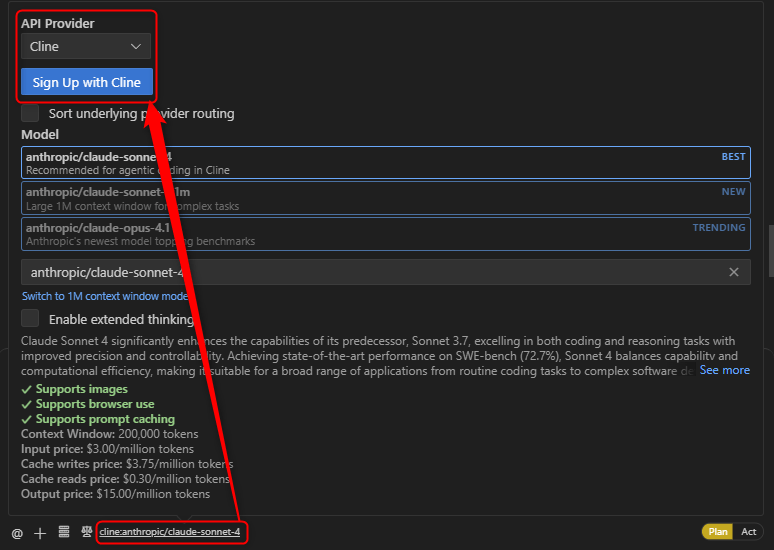Open the API Provider dropdown
Screen dimensions: 774x550
coord(85,46)
